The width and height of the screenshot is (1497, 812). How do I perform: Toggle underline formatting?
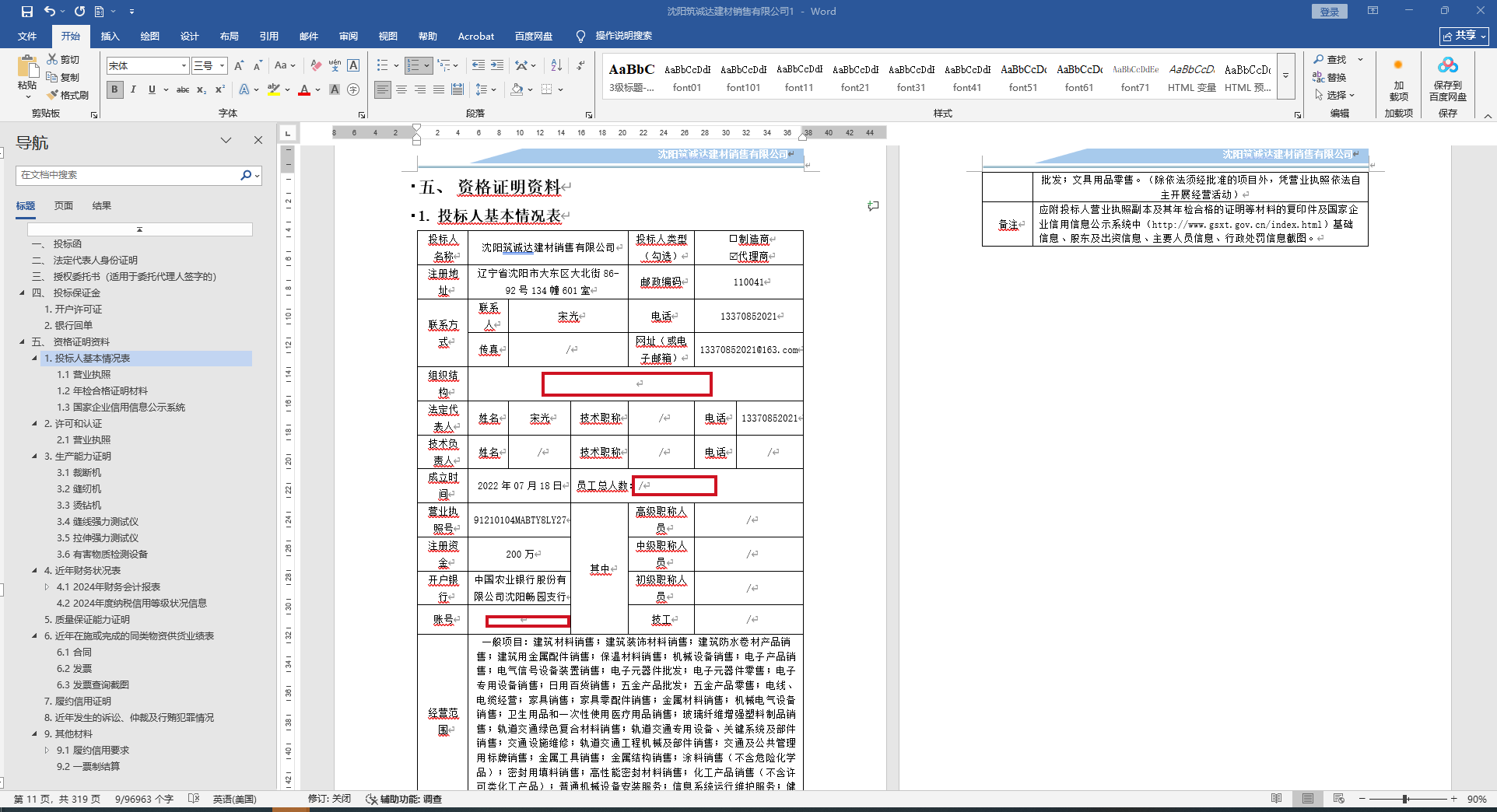[152, 89]
